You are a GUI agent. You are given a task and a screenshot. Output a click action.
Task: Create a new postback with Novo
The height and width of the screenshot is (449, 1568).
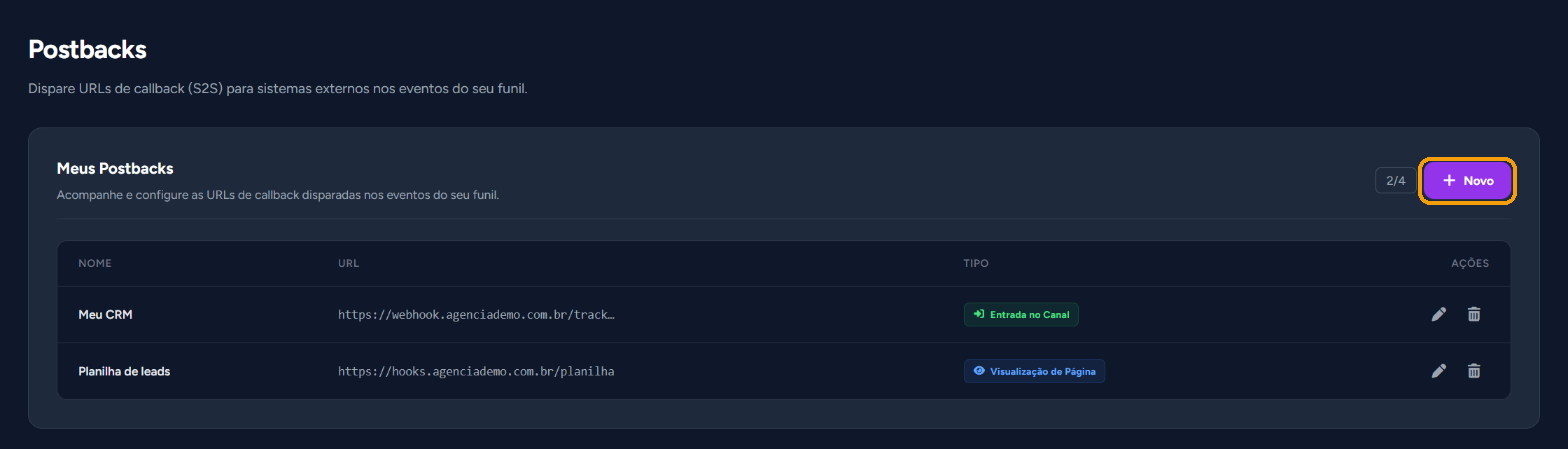[x=1468, y=181]
